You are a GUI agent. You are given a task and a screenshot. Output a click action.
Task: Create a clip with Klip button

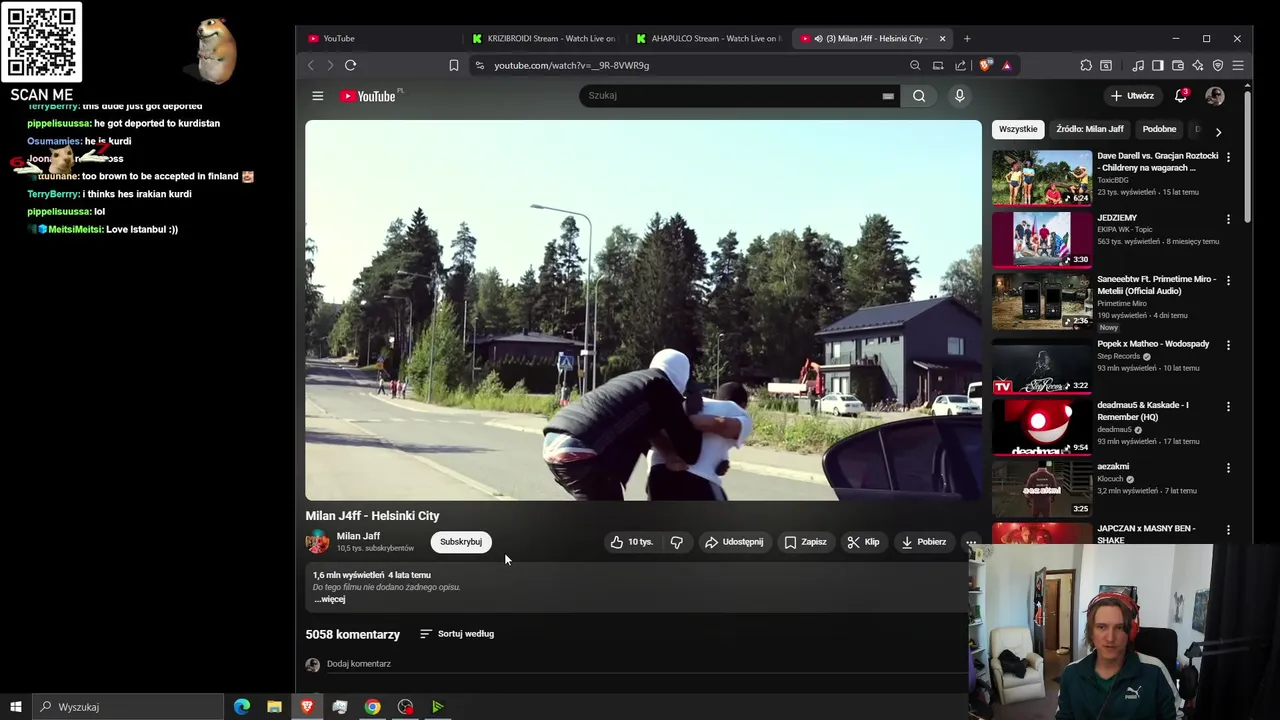[863, 542]
